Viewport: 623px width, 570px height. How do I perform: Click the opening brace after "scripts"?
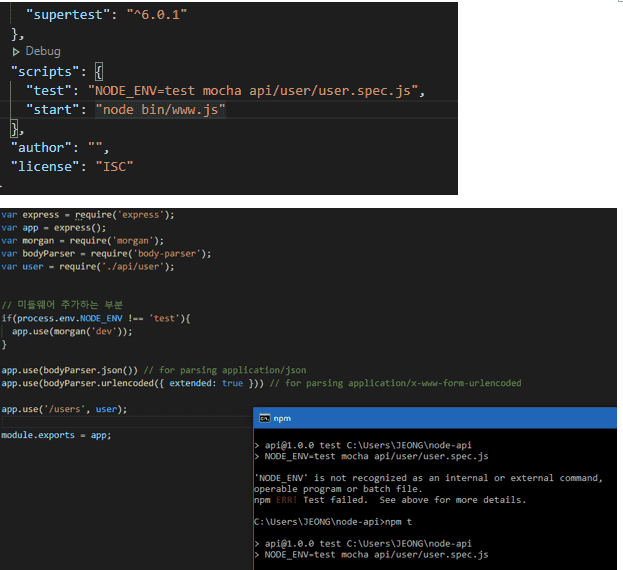99,72
